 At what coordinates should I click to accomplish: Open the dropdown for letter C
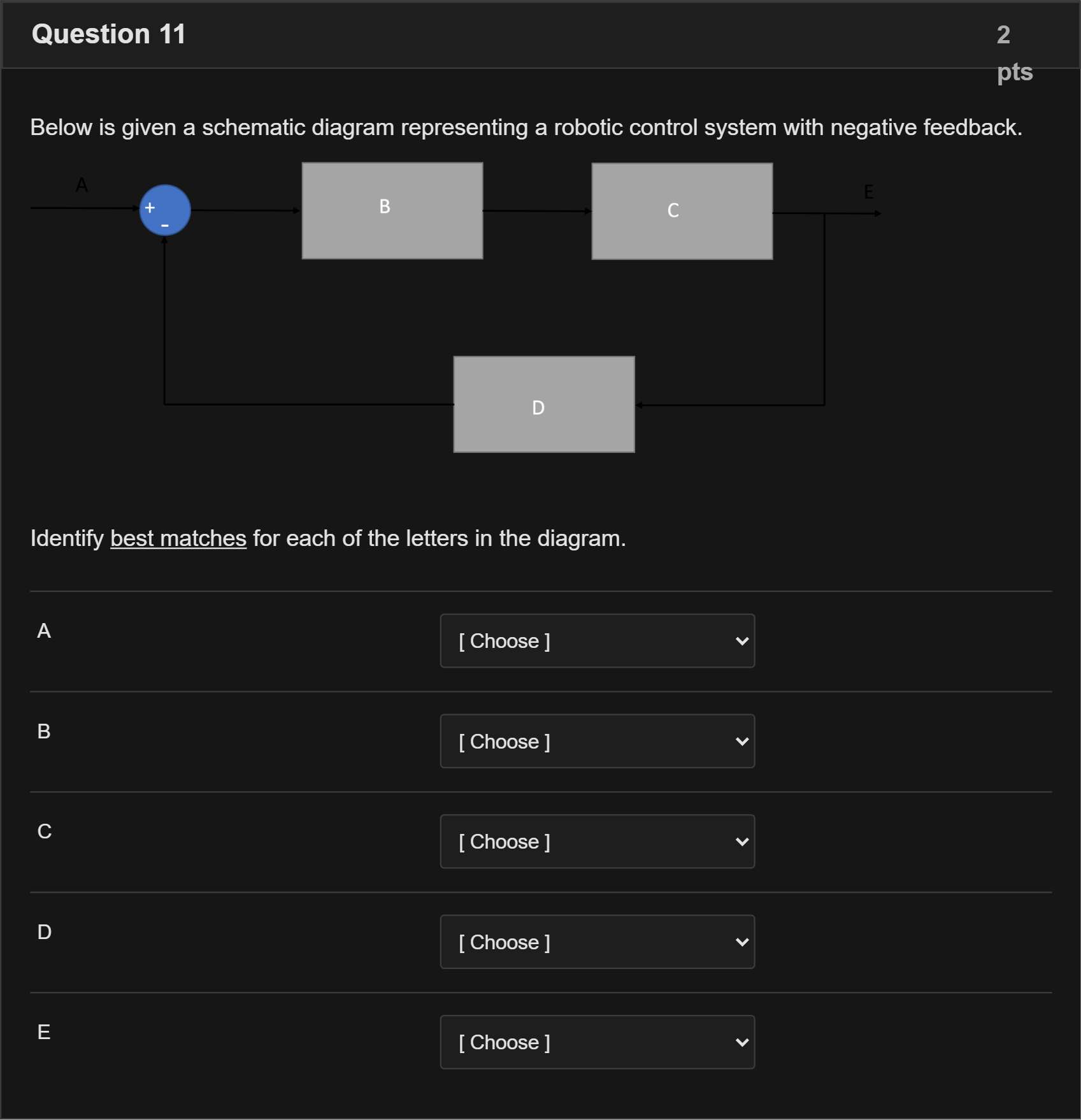tap(596, 842)
